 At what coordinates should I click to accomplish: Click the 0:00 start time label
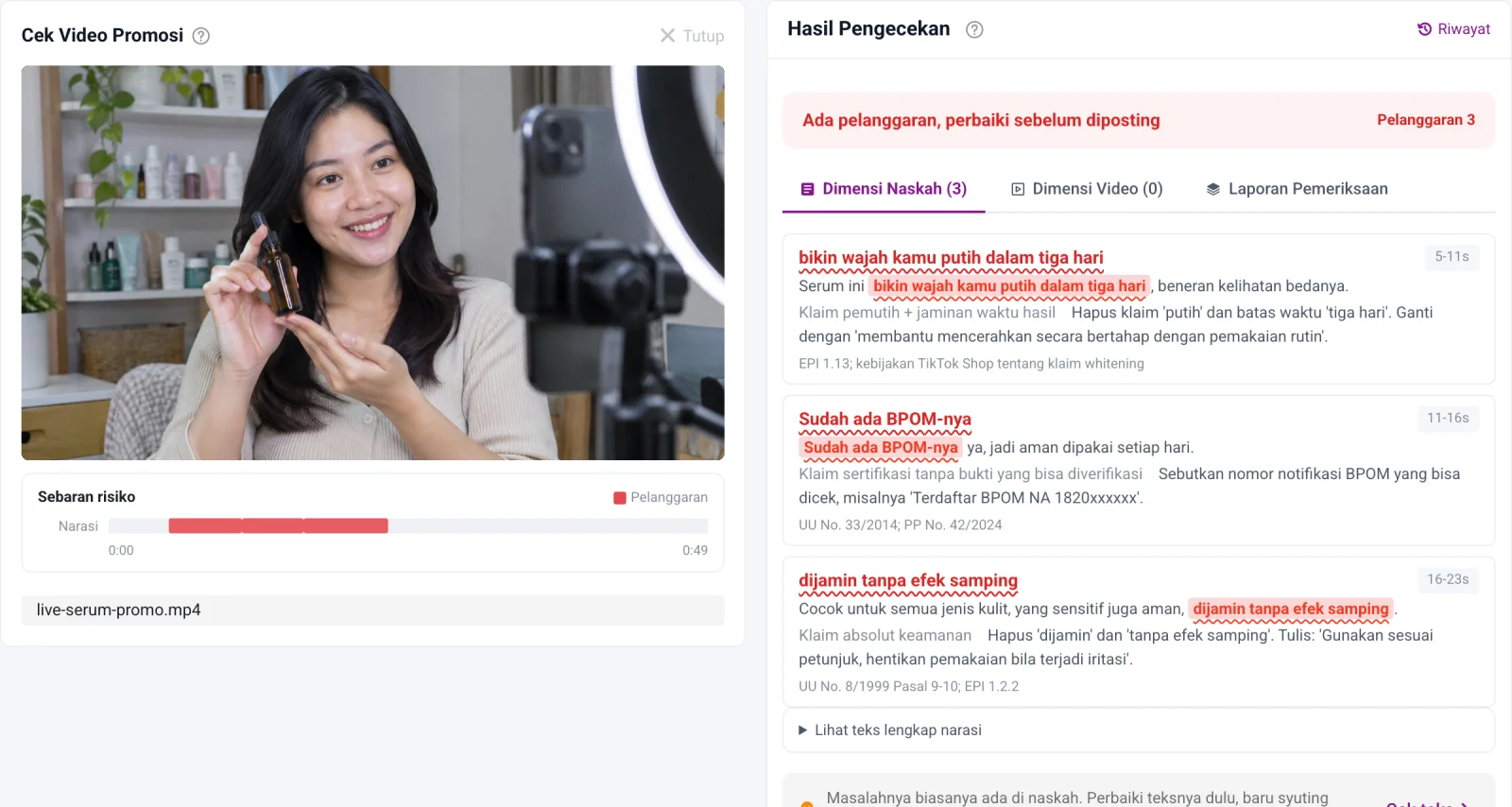121,551
